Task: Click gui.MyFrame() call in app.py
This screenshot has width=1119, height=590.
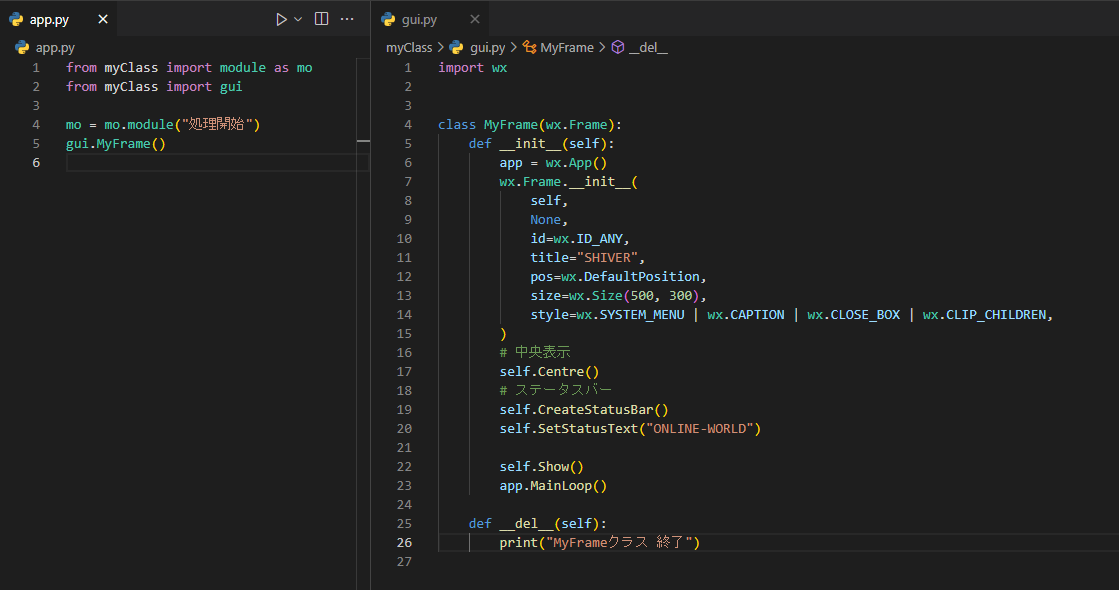Action: 116,143
